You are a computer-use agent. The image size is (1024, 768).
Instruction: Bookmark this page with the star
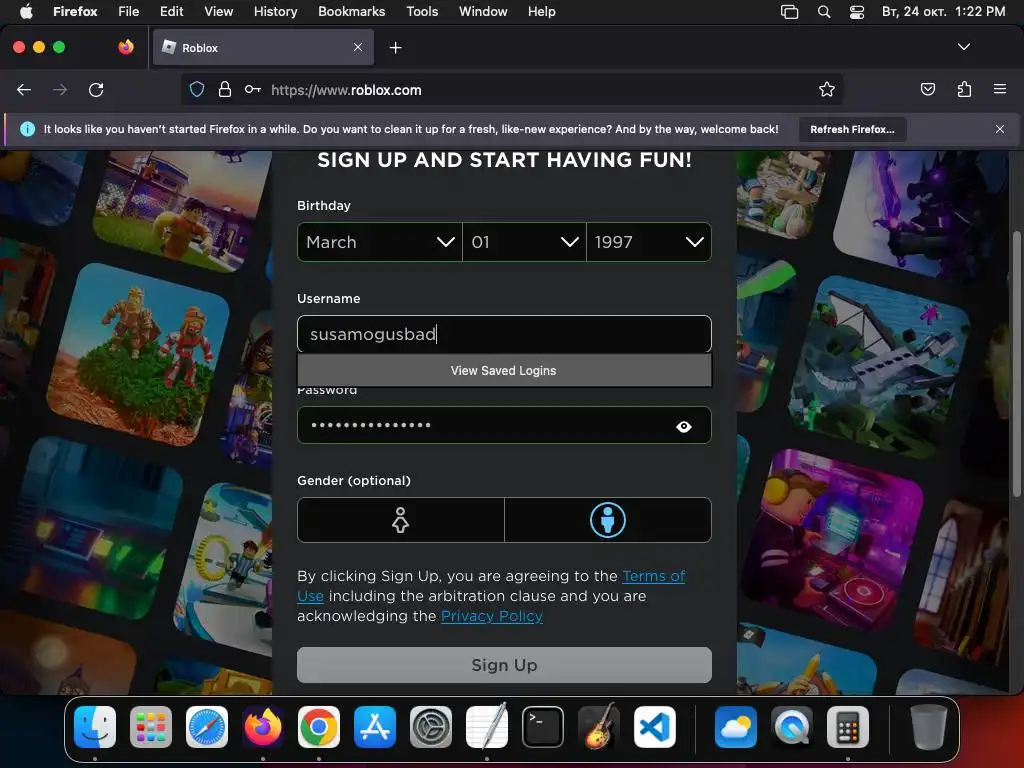pyautogui.click(x=827, y=89)
